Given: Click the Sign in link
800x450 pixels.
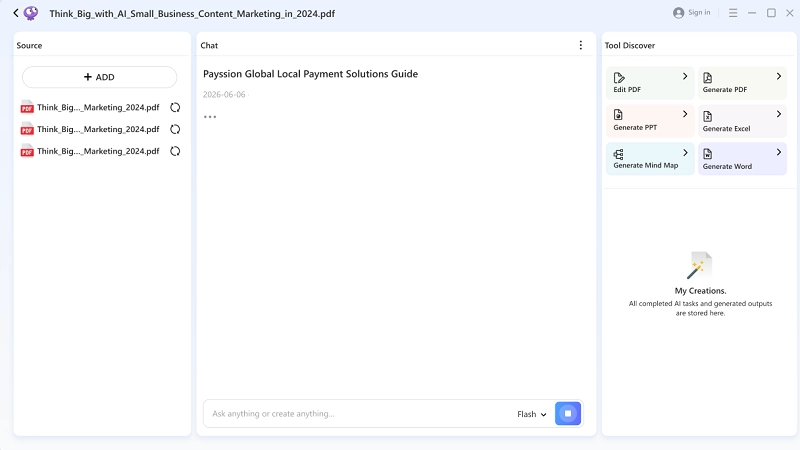Looking at the screenshot, I should 699,12.
